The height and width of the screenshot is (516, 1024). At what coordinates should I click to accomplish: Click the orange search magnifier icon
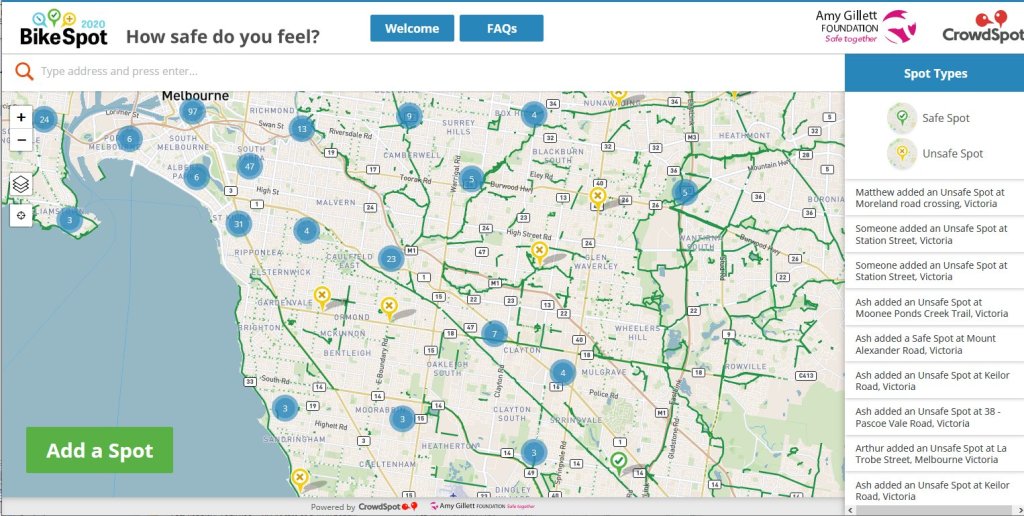(x=23, y=71)
